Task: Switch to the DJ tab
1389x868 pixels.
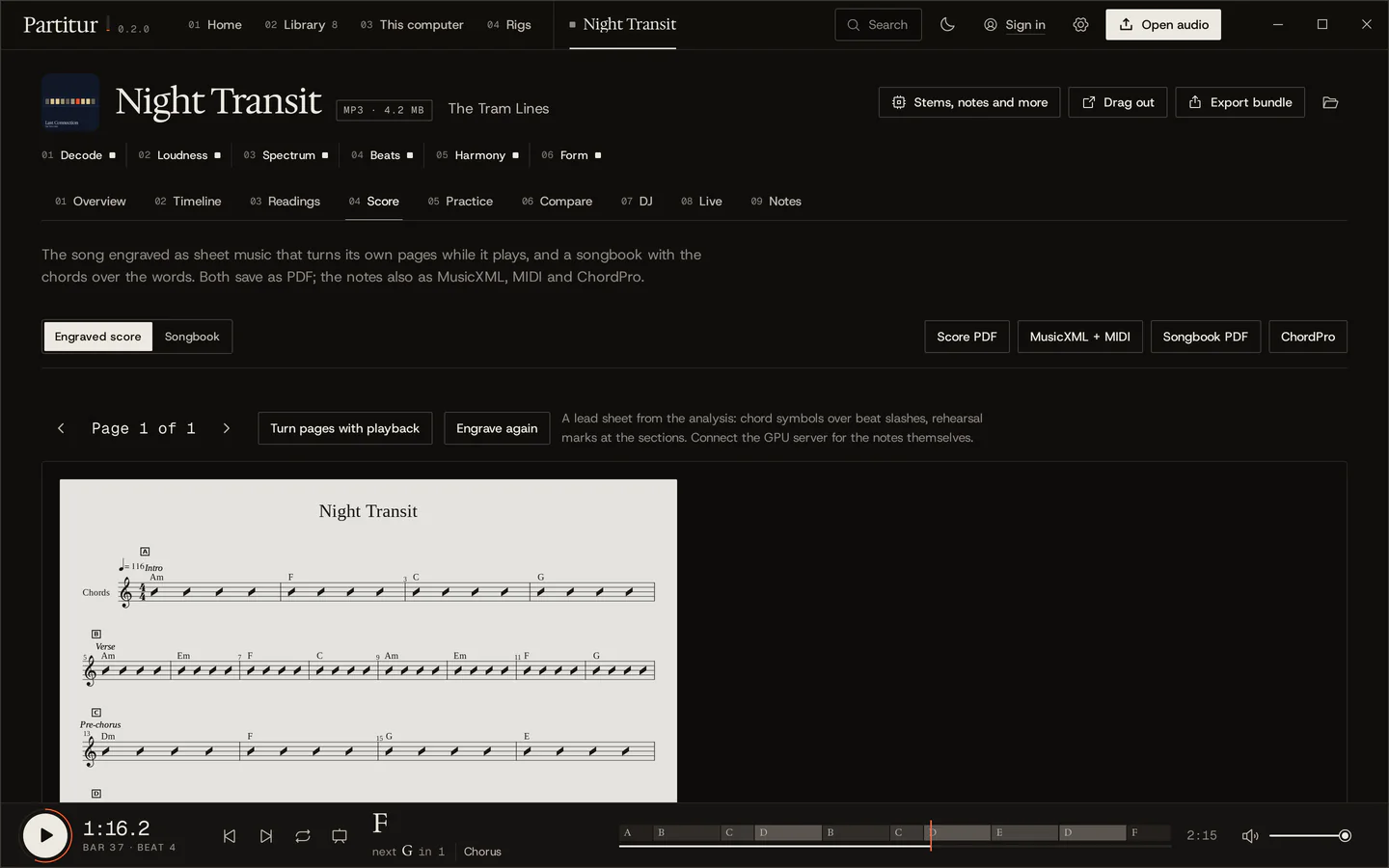Action: 637,202
